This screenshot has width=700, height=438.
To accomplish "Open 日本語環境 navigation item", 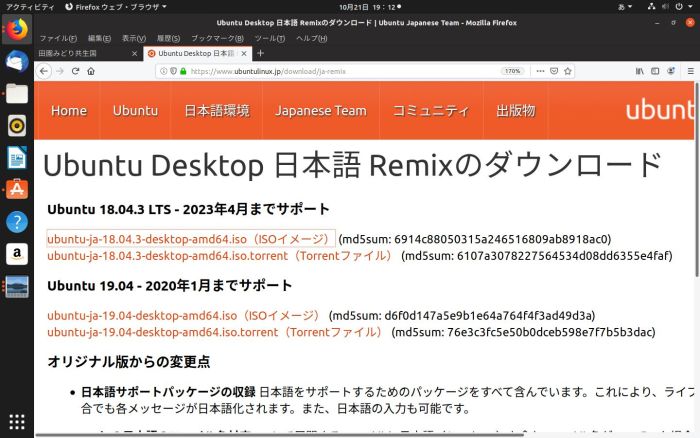I will point(217,111).
